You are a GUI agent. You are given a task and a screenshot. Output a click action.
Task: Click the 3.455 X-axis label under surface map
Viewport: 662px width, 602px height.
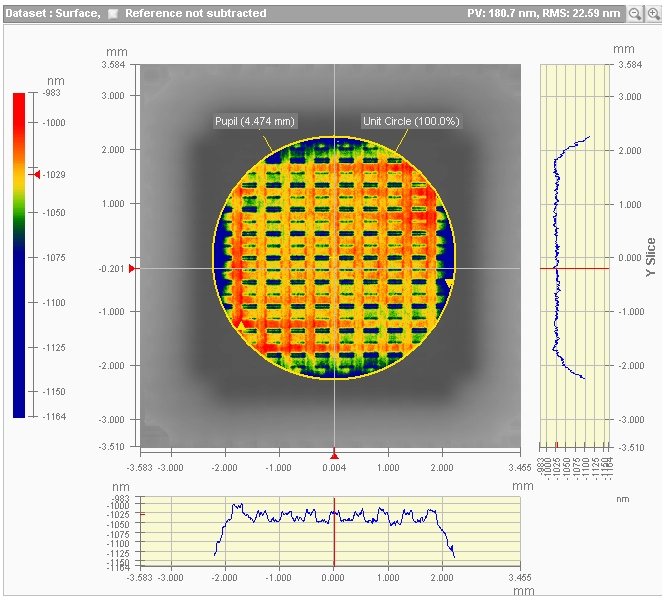coord(520,468)
